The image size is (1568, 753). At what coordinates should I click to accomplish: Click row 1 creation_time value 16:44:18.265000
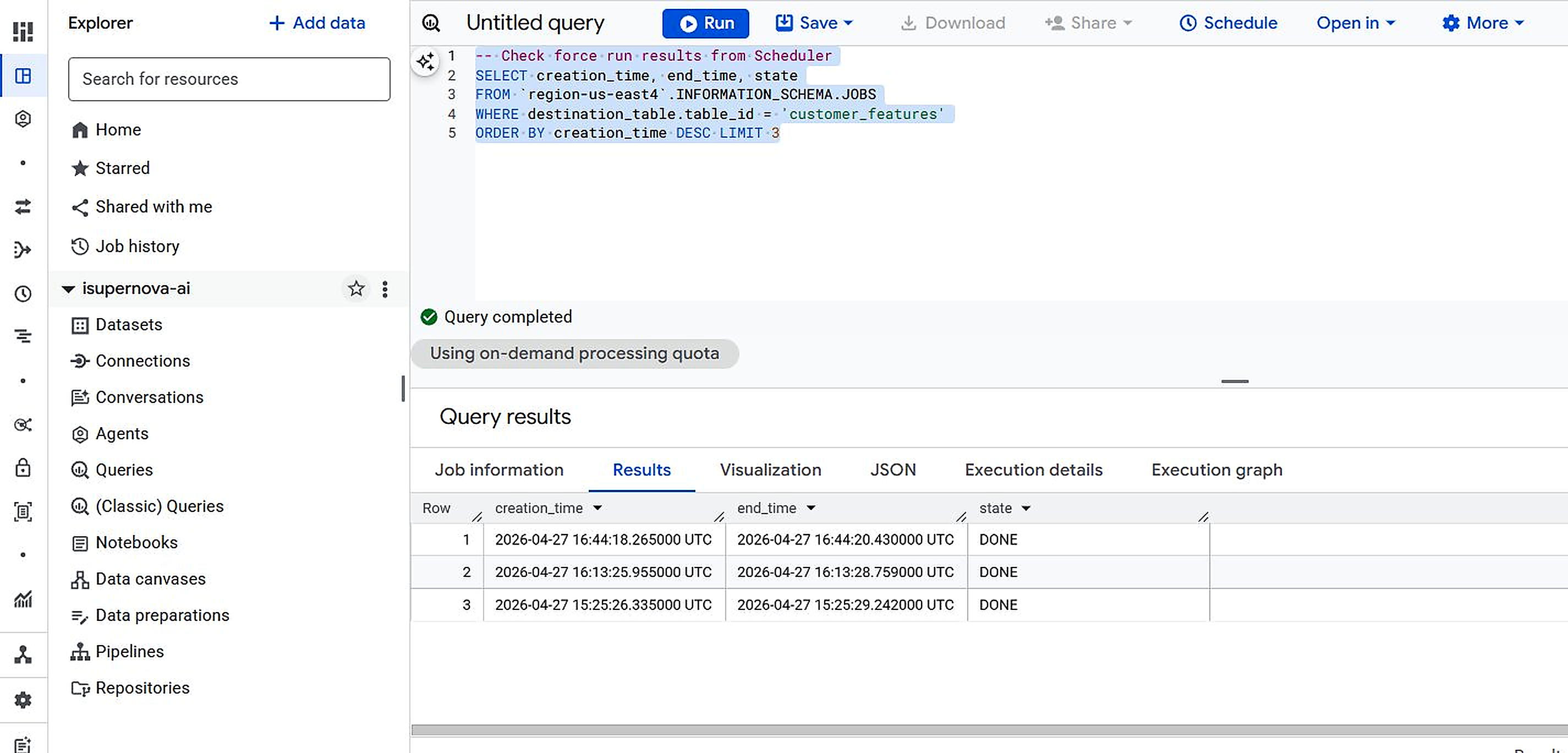(602, 540)
